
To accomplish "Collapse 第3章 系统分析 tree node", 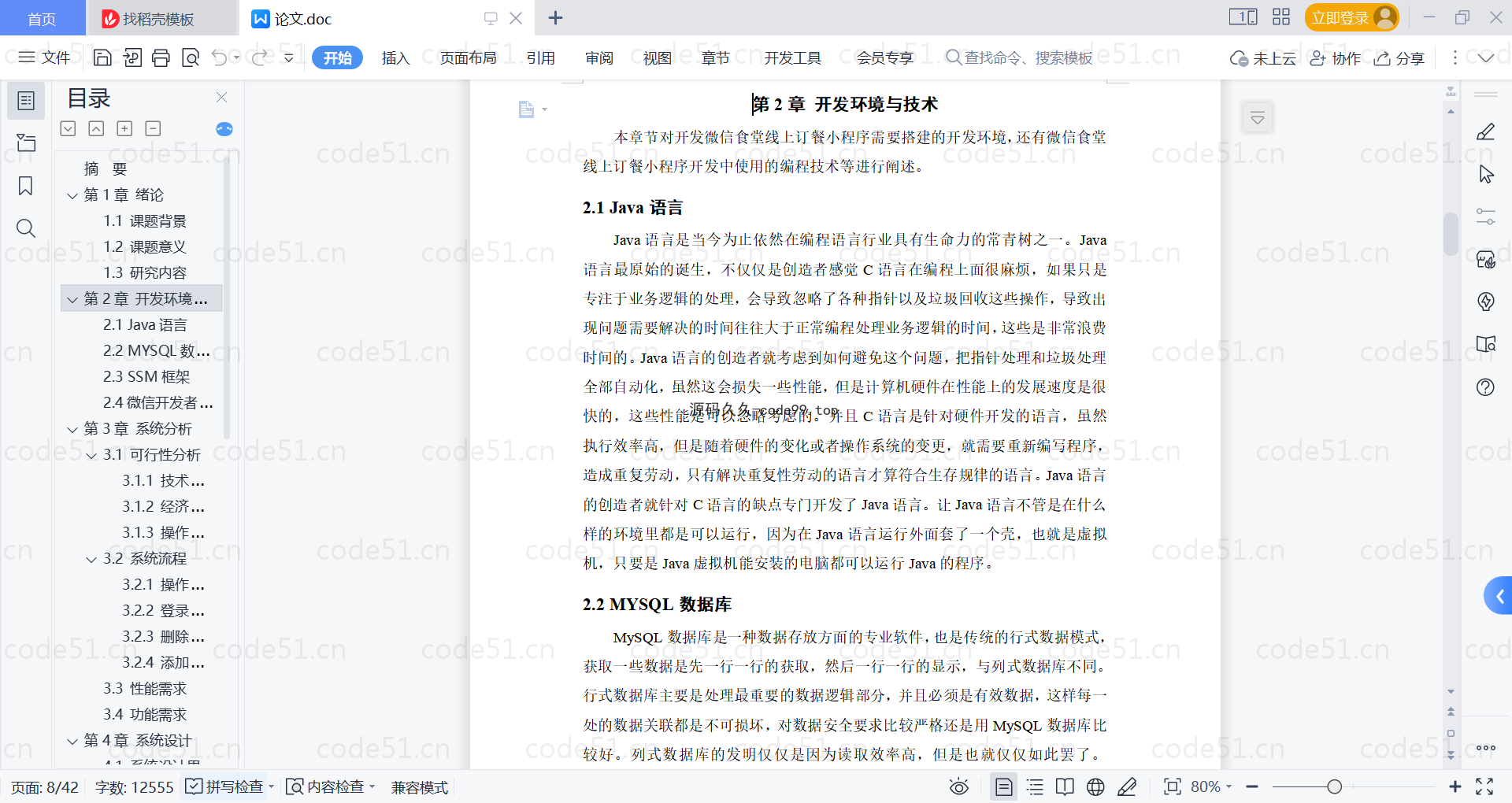I will tap(72, 429).
